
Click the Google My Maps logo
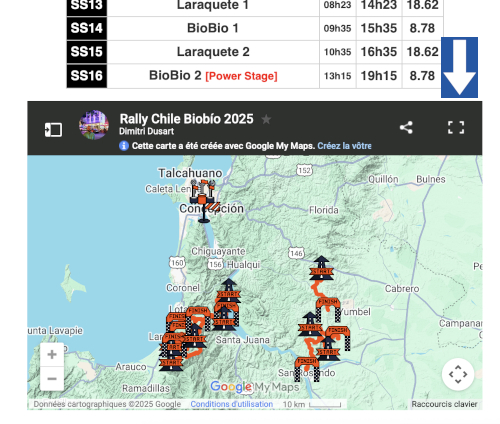[255, 387]
